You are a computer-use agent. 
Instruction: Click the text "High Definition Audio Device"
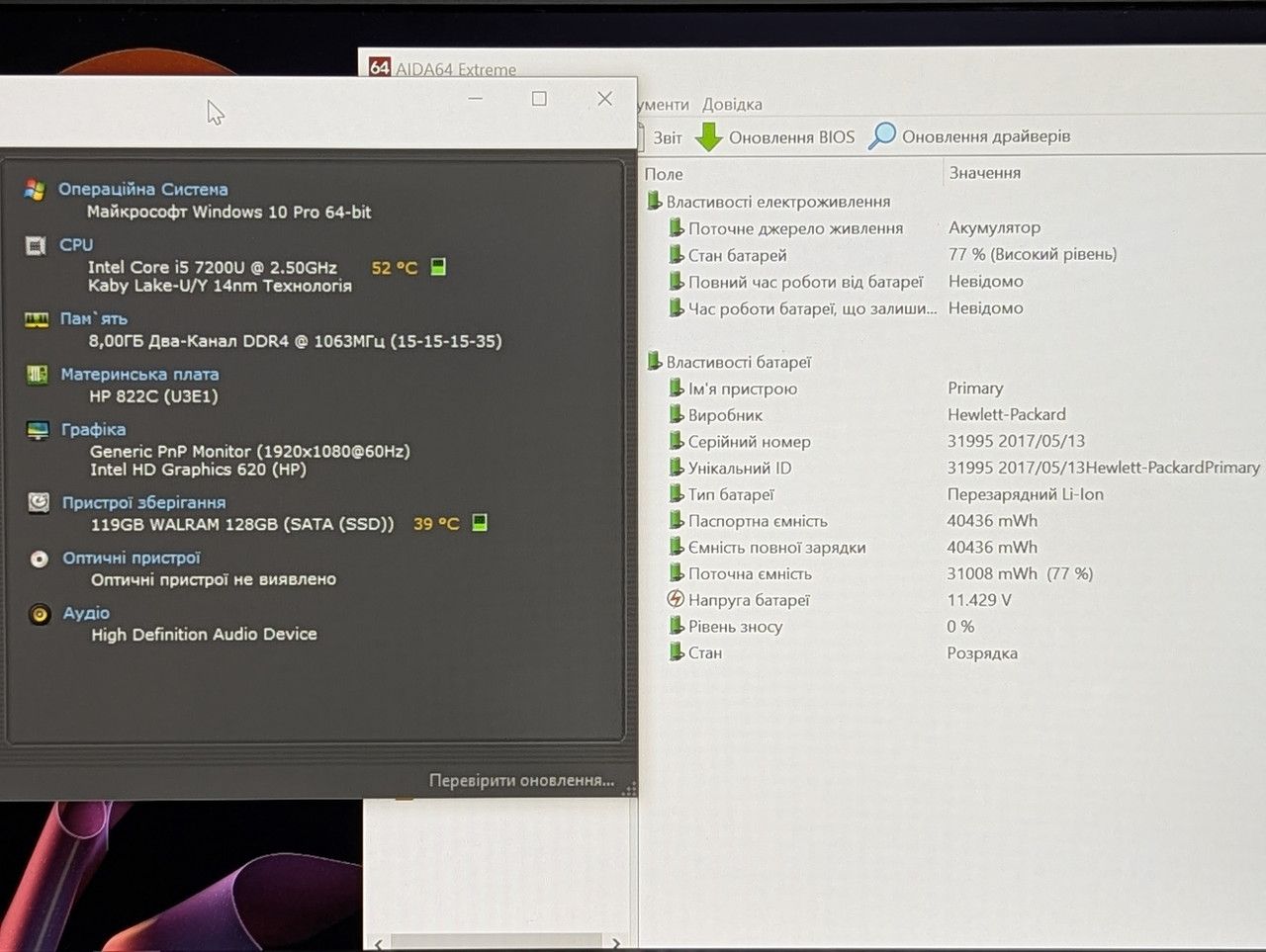204,634
